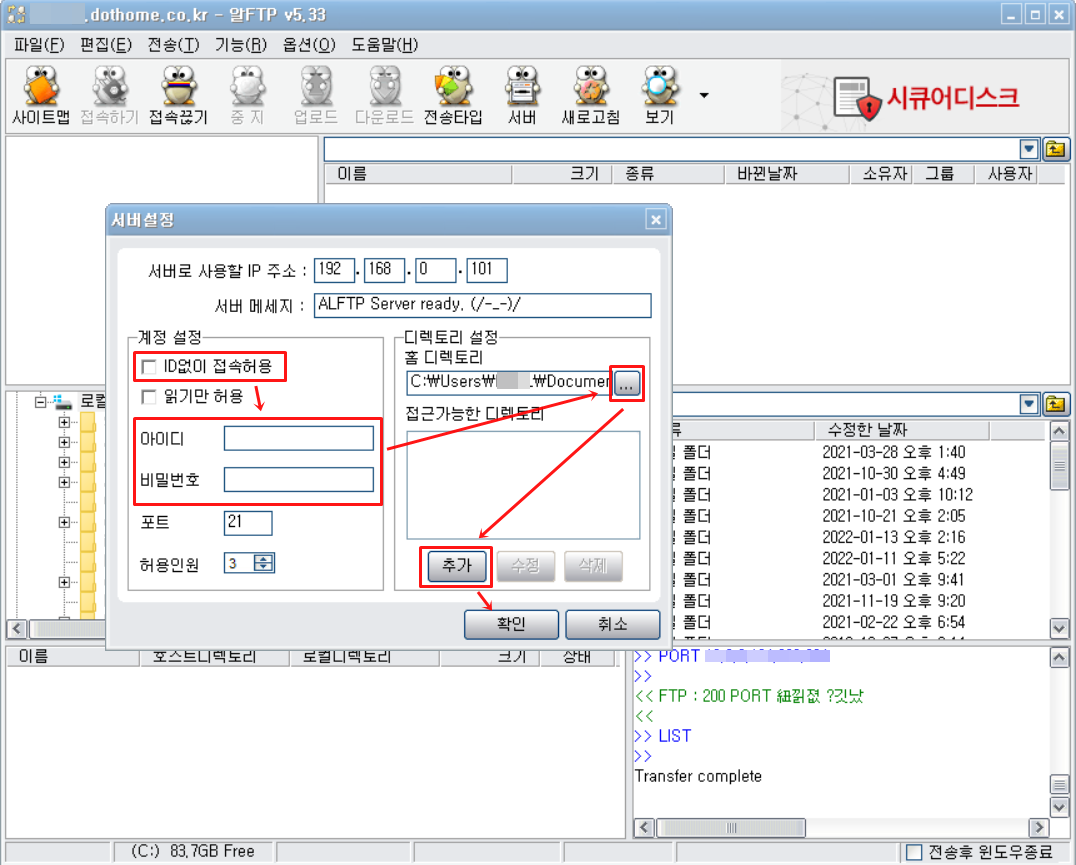Viewport: 1076px width, 865px height.
Task: Click the 홈 디렉토리 path field
Action: pyautogui.click(x=509, y=382)
